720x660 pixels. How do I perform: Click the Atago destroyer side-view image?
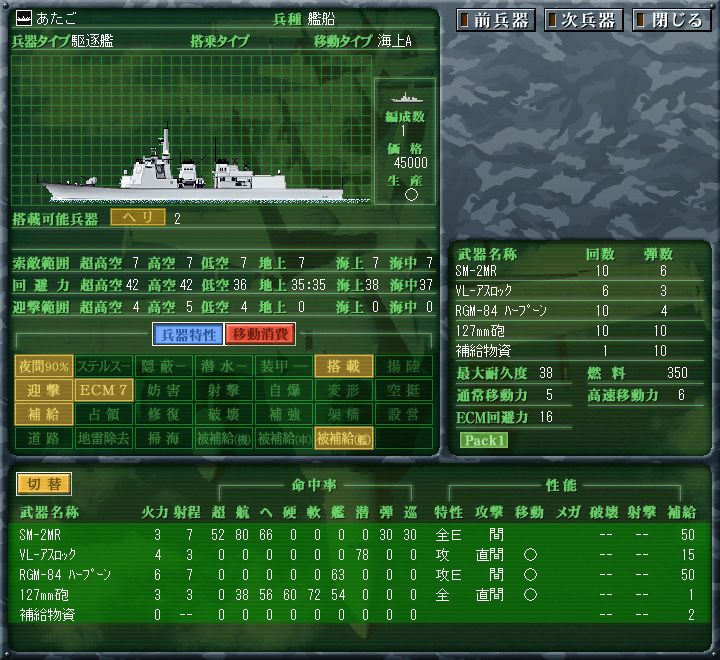coord(192,167)
